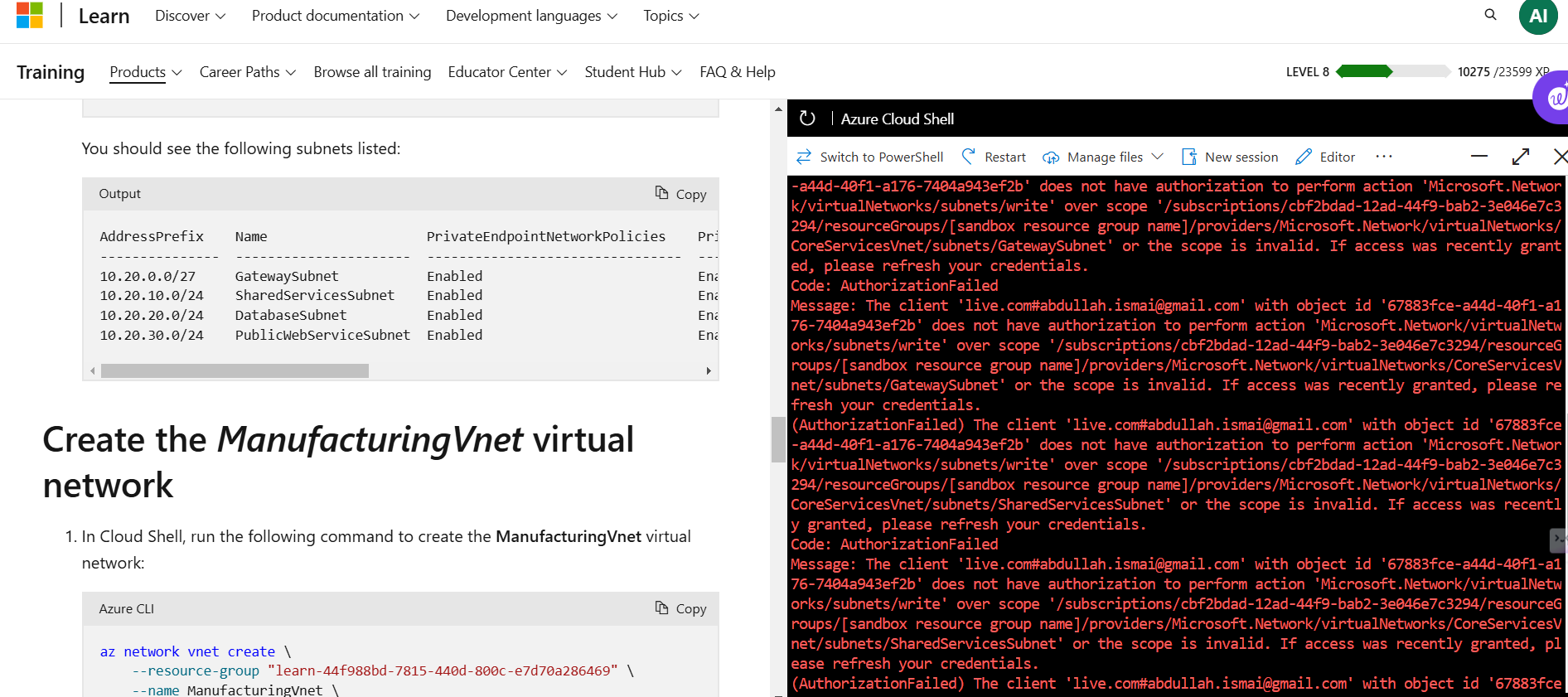The image size is (1568, 697).
Task: Click "You should see the following subnets listed:"
Action: click(x=241, y=148)
